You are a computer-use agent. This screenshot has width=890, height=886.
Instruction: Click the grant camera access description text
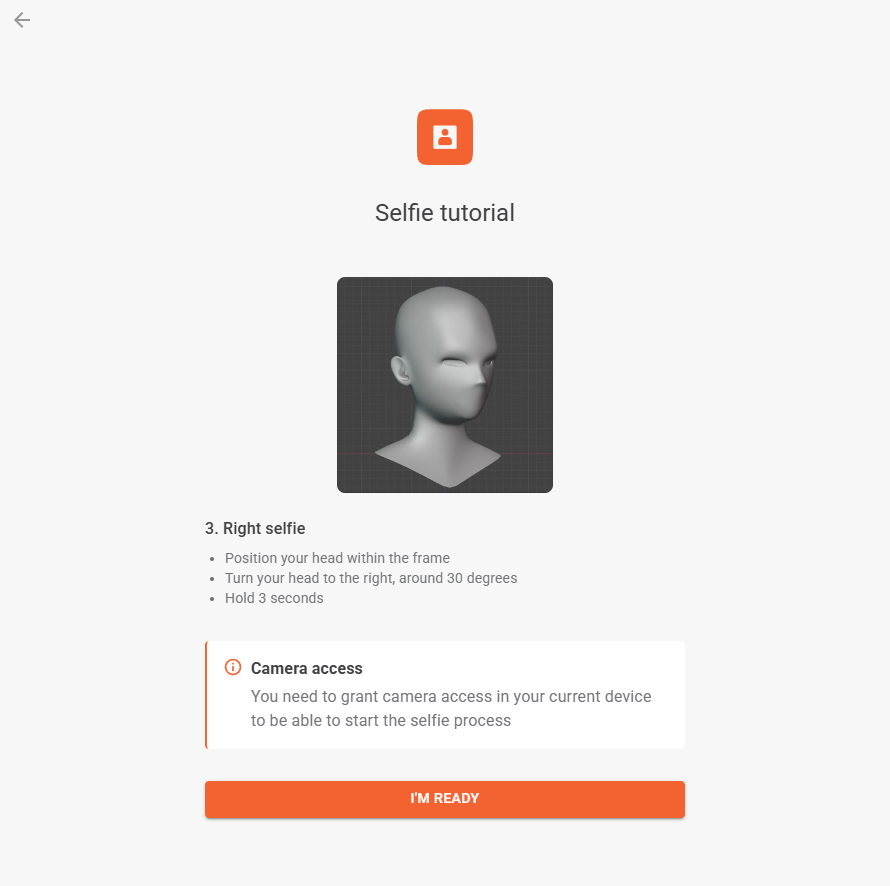[451, 708]
